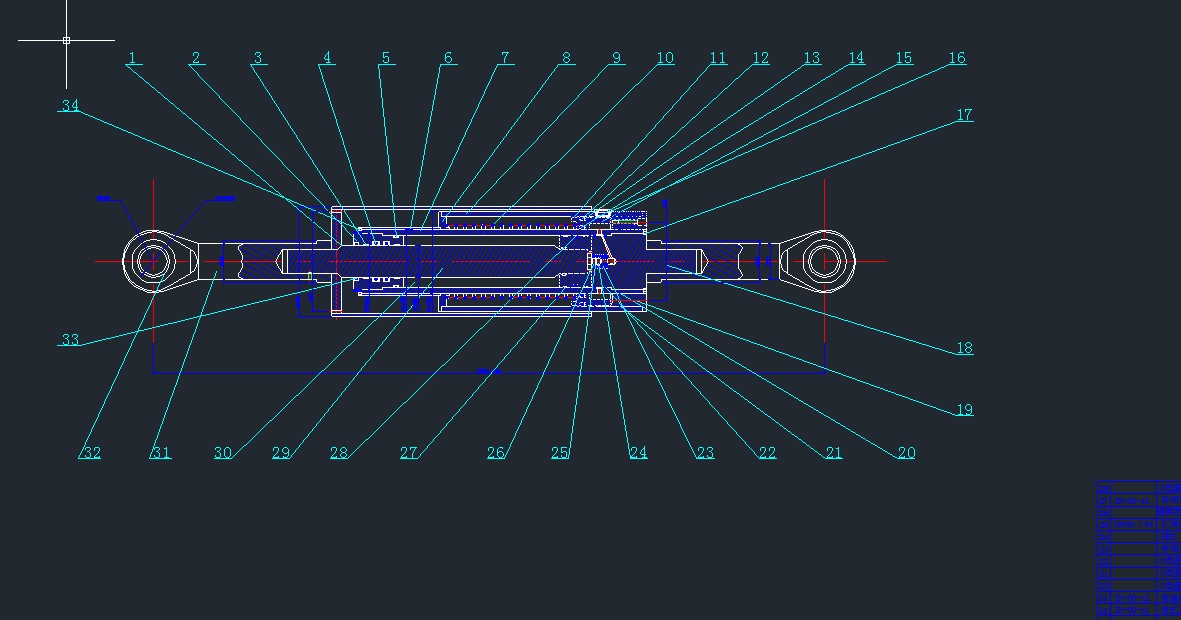Select part balloon number 15
The height and width of the screenshot is (620, 1181).
point(904,58)
